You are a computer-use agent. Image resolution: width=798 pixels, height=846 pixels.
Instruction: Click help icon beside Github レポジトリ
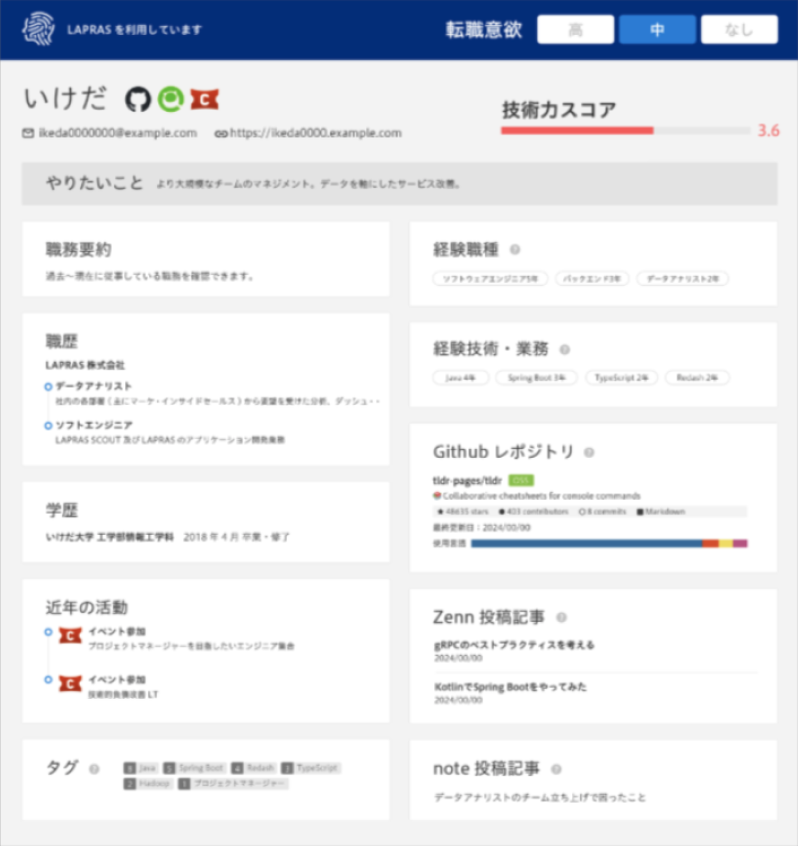[x=589, y=452]
